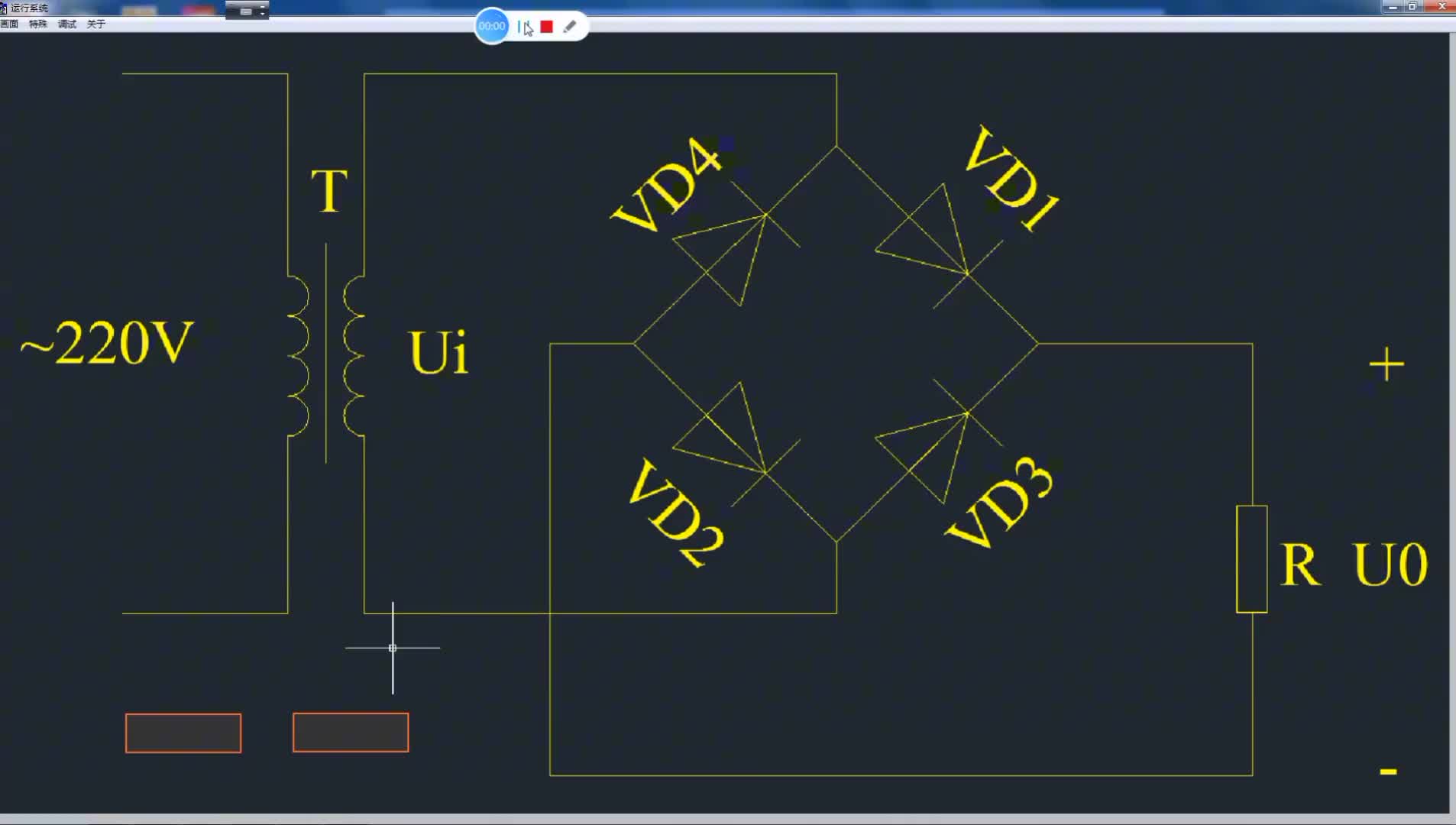This screenshot has width=1456, height=825.
Task: Close the 运行系统 window
Action: tap(1441, 6)
